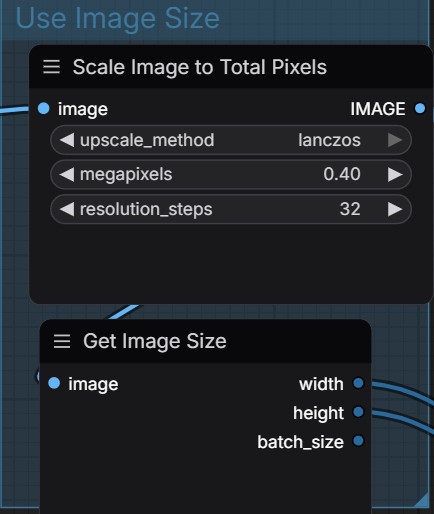Click the image input socket on the Scale Image node
The image size is (434, 514).
click(44, 108)
